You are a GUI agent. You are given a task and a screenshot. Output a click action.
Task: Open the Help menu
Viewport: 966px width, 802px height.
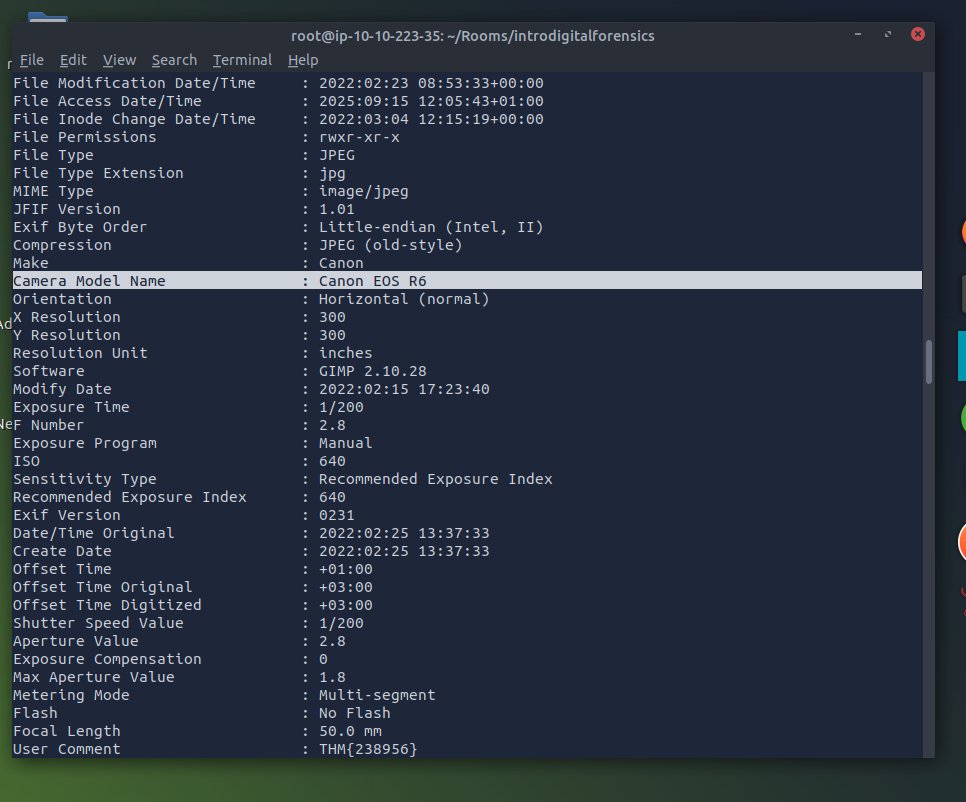tap(302, 60)
